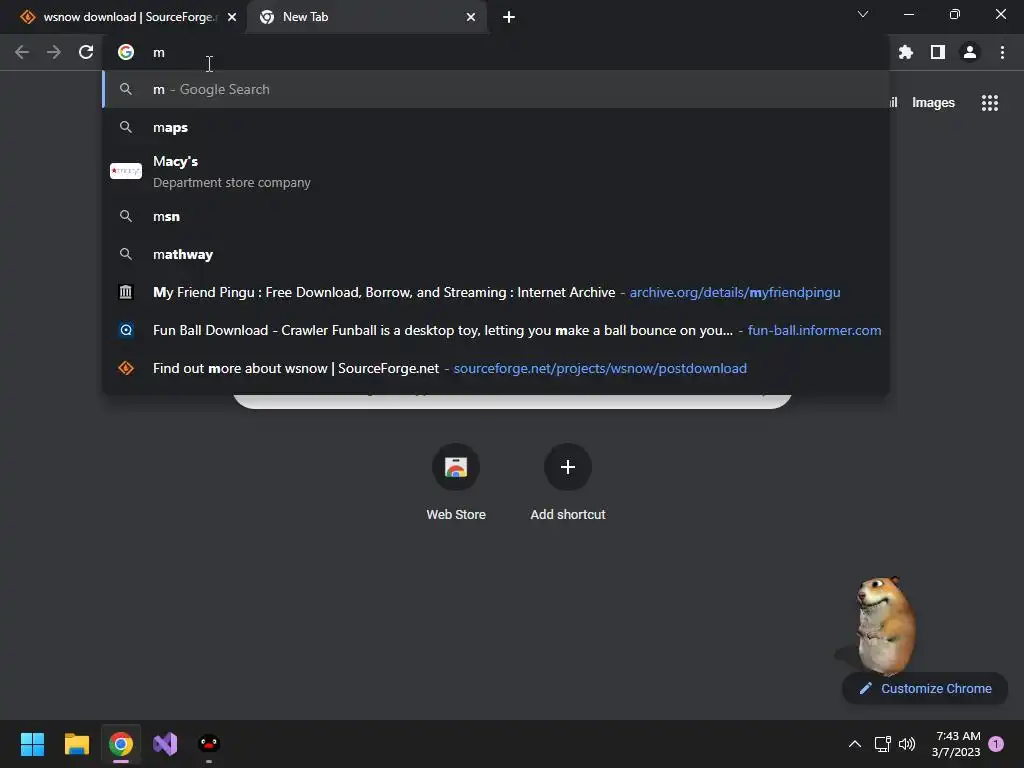
Task: Open the volume speaker tray icon
Action: tap(907, 744)
